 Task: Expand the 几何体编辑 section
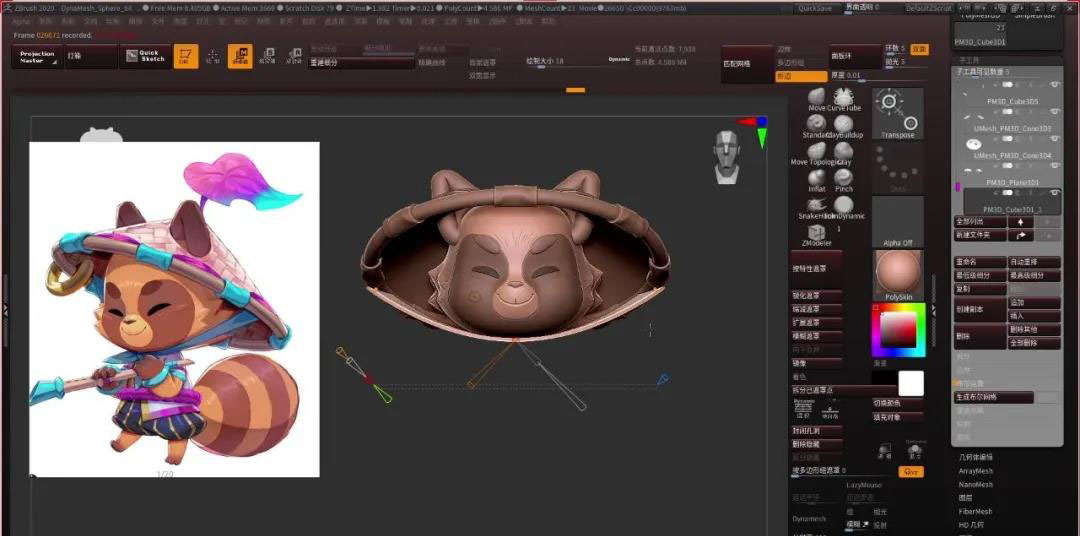pyautogui.click(x=975, y=457)
